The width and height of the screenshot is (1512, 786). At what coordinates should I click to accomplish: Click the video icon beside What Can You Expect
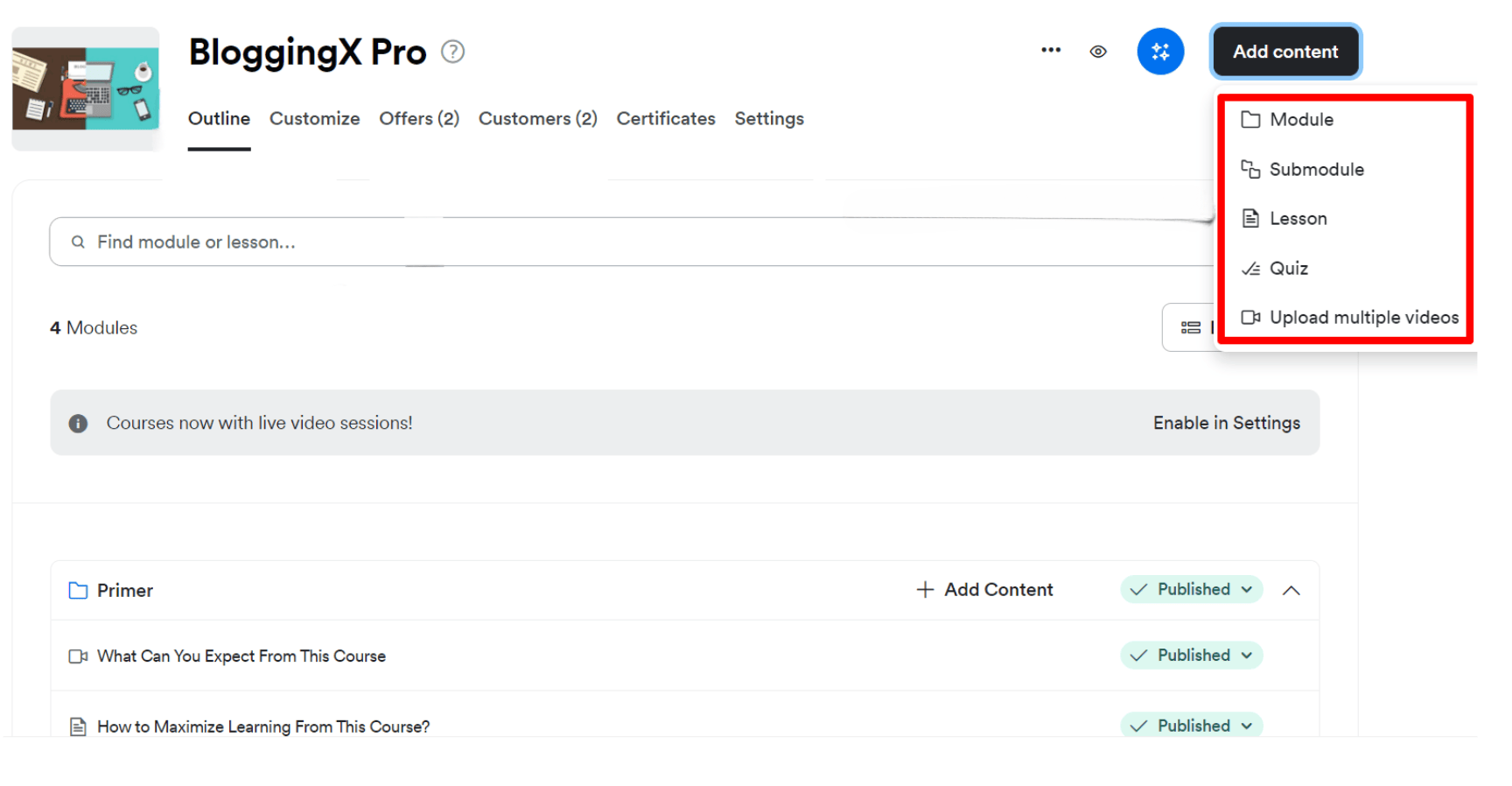tap(78, 656)
